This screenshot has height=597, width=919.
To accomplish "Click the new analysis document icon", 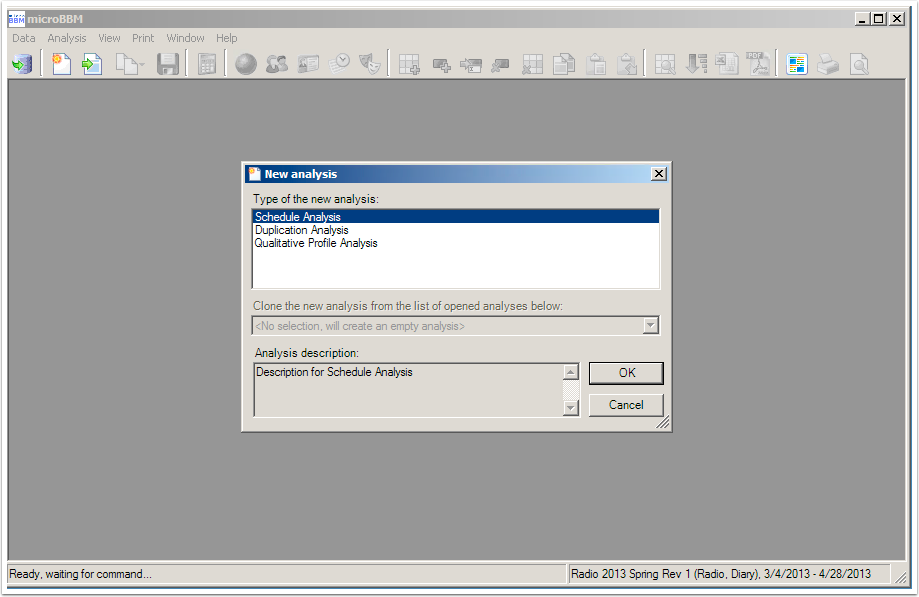I will pyautogui.click(x=62, y=65).
